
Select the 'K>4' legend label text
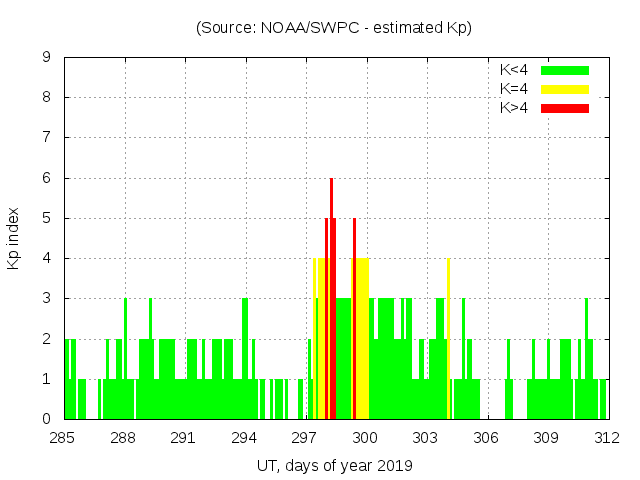click(x=515, y=108)
